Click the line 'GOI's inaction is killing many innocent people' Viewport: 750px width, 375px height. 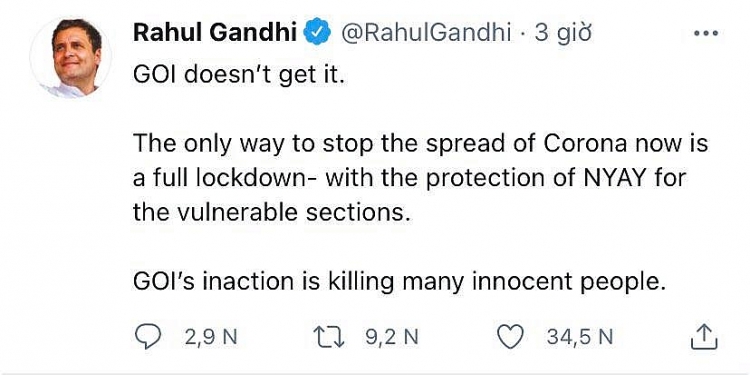click(x=399, y=283)
